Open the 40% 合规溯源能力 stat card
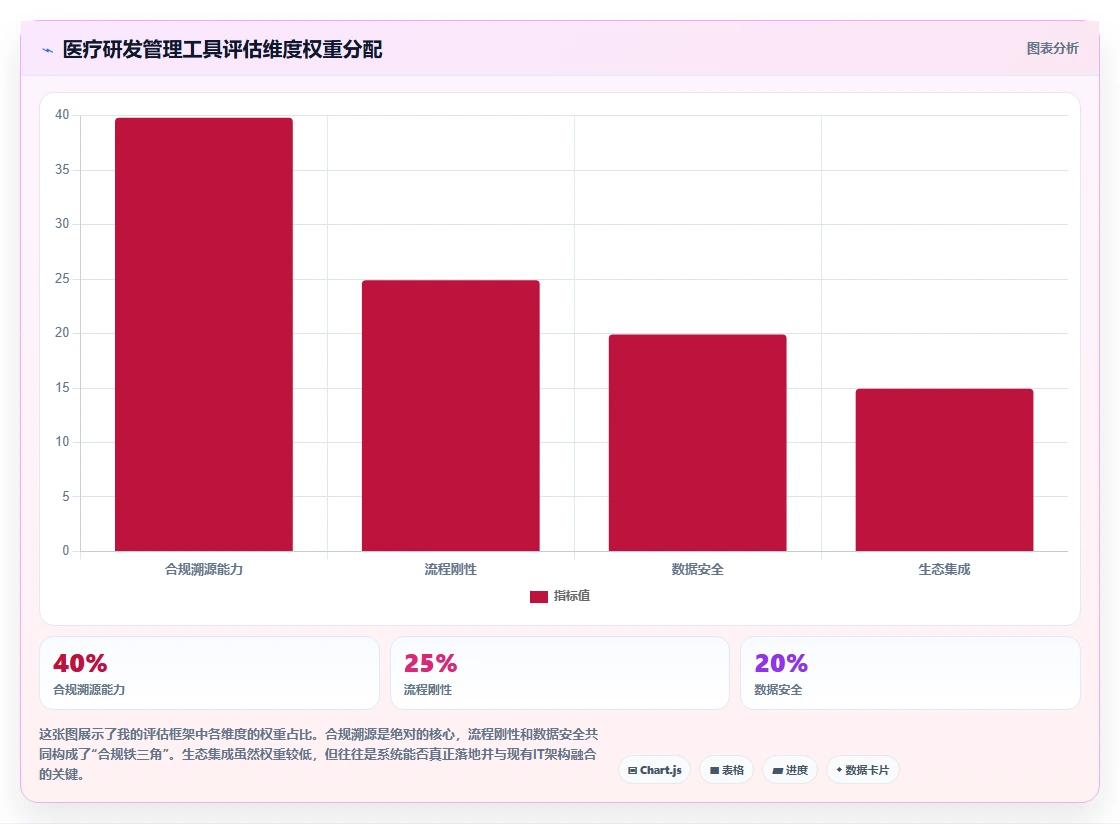This screenshot has width=1120, height=824. point(209,673)
